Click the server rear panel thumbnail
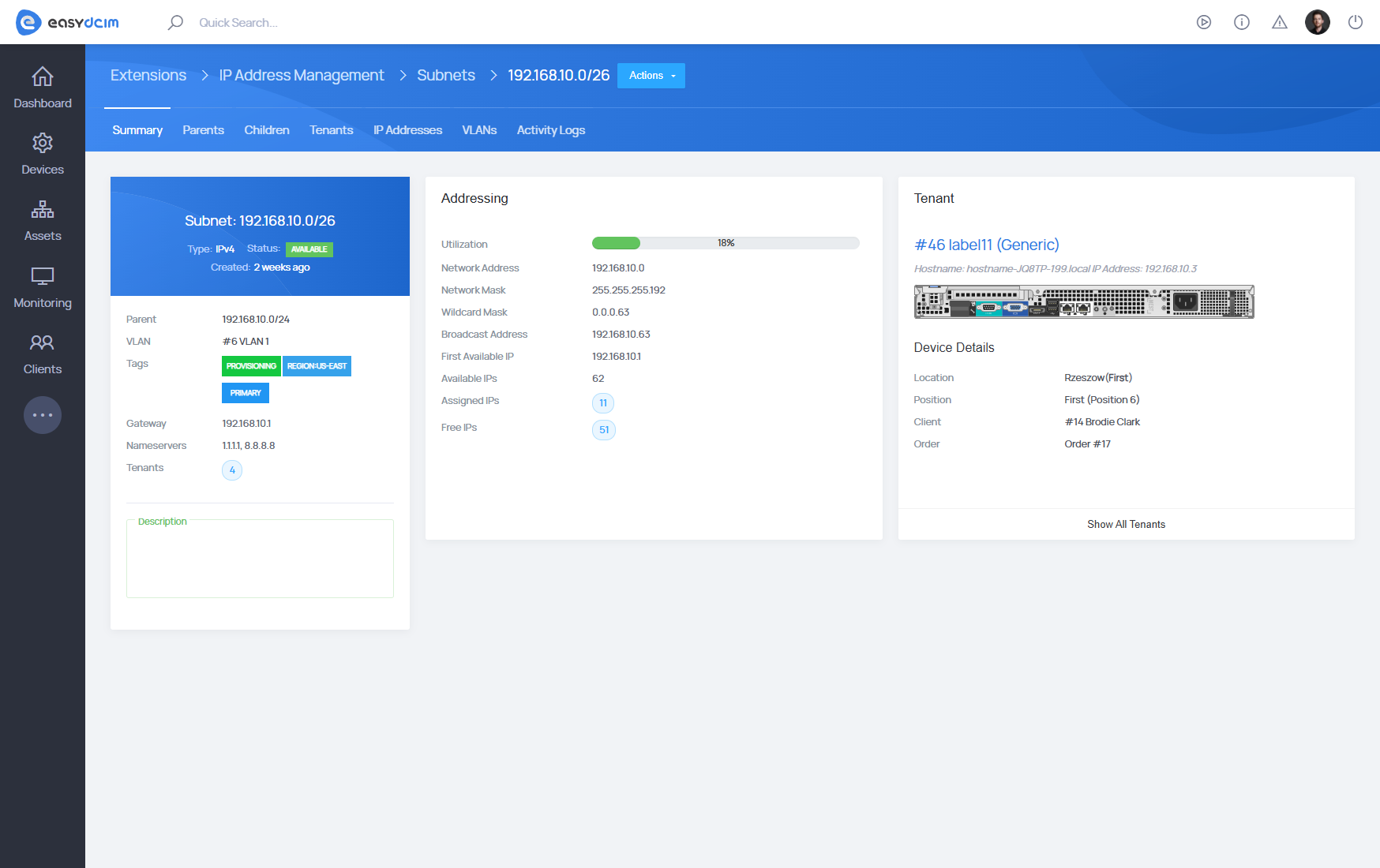 1083,301
